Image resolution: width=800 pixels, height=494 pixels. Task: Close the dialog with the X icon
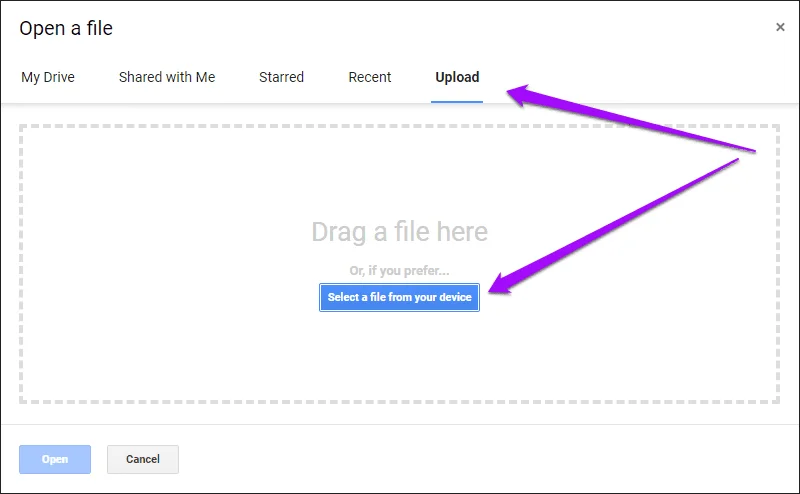[x=780, y=27]
